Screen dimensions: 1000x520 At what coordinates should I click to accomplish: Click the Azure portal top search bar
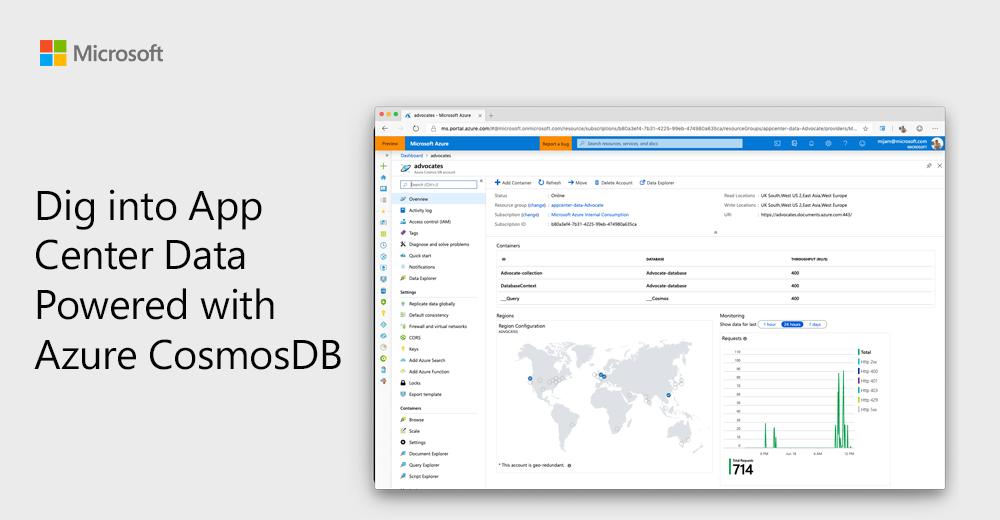659,144
